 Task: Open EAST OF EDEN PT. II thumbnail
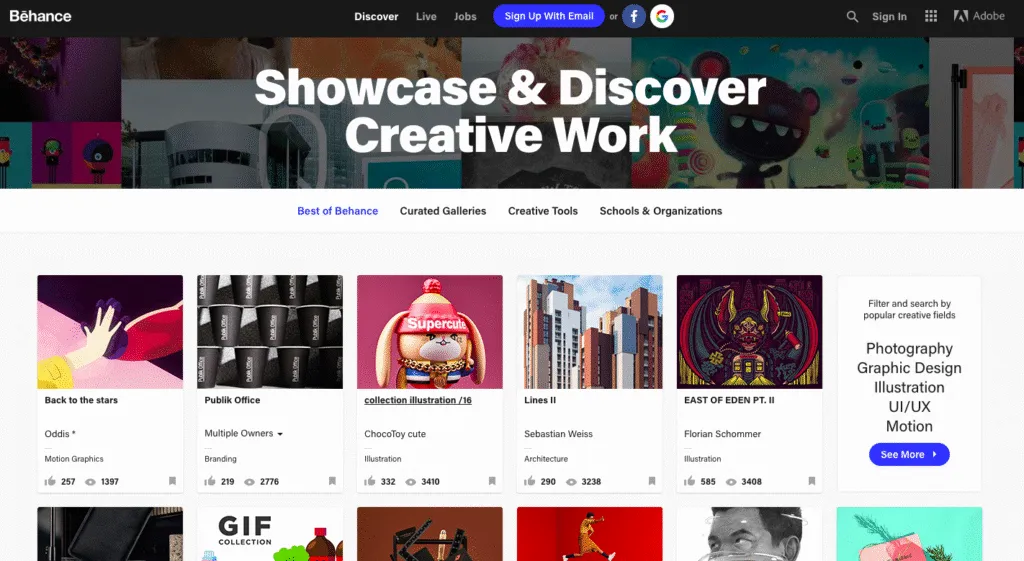750,332
